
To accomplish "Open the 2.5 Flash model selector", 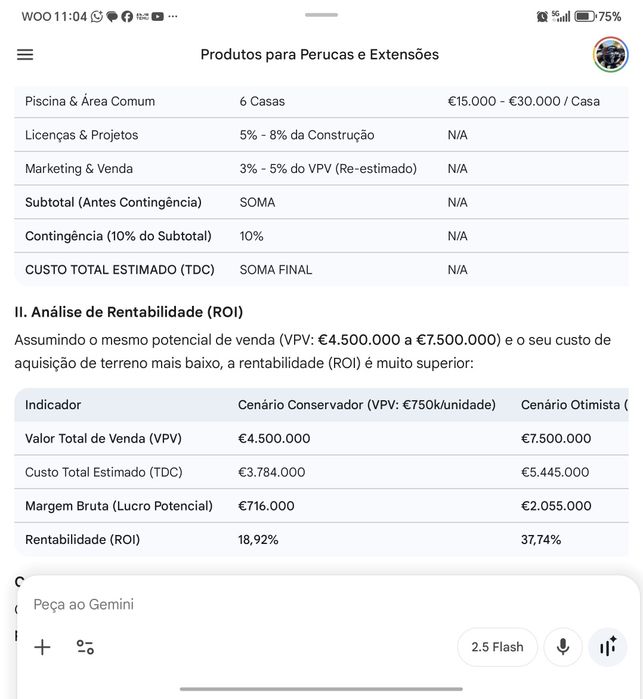I will pyautogui.click(x=497, y=647).
